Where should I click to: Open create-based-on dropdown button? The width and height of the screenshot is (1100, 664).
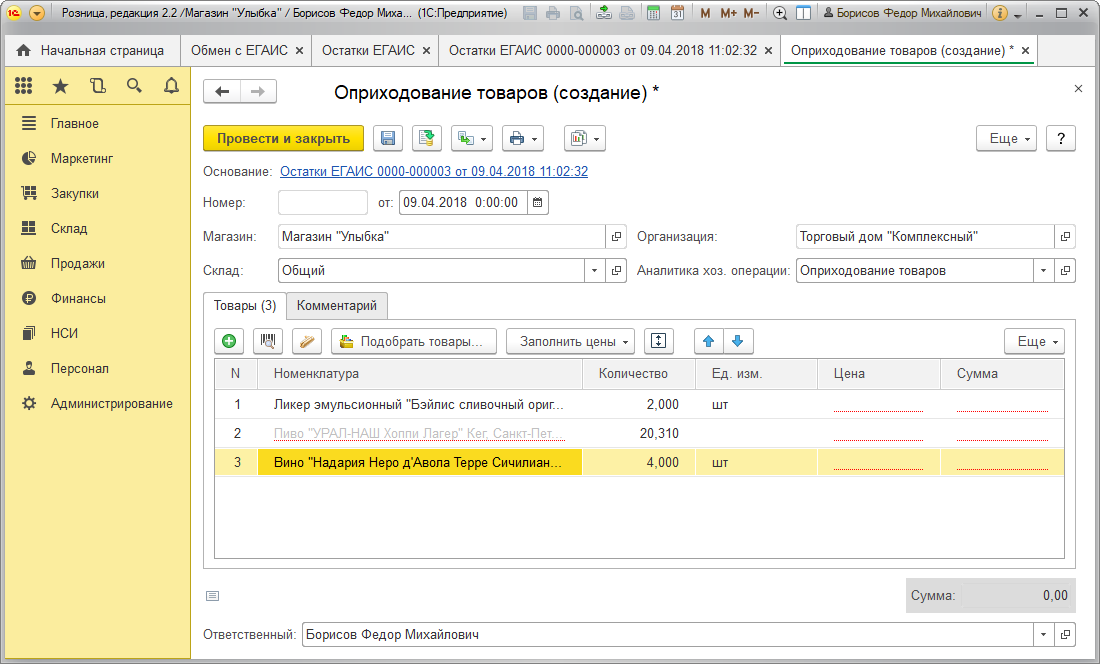pyautogui.click(x=472, y=139)
